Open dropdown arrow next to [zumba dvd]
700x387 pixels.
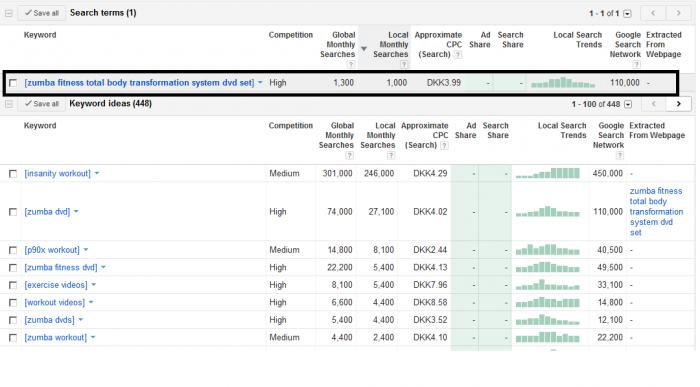click(x=76, y=212)
